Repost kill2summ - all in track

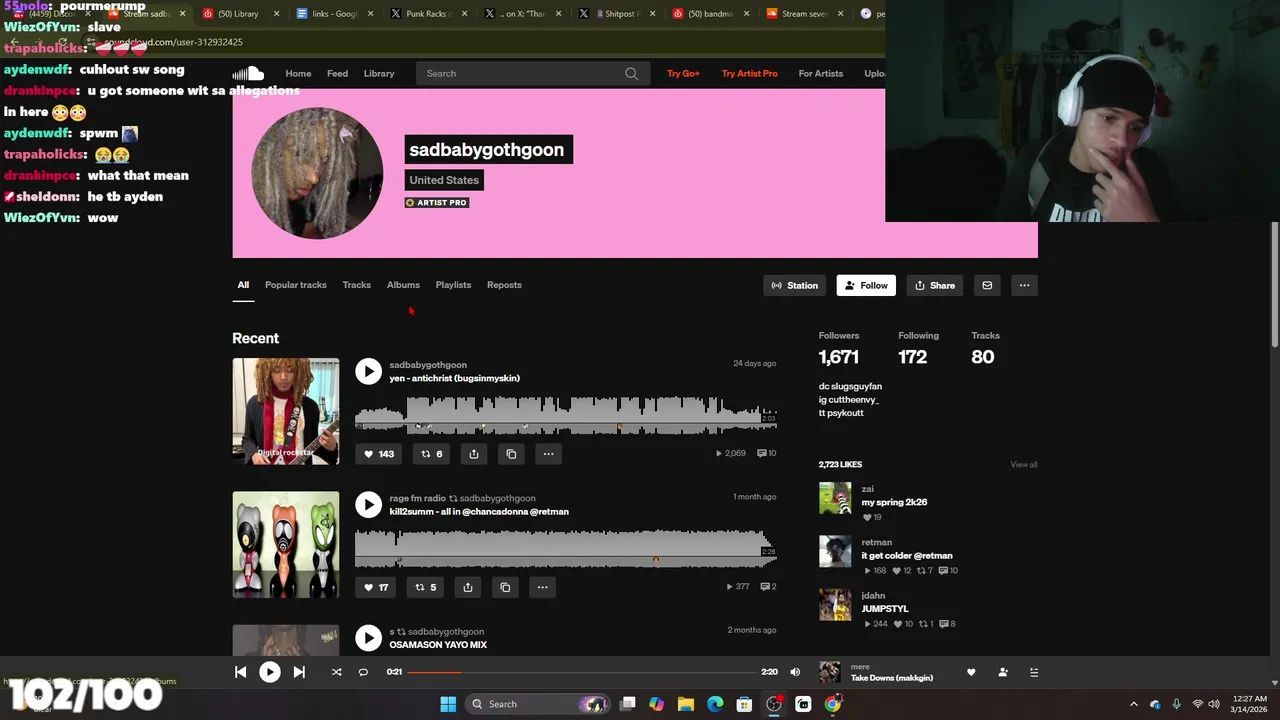(x=425, y=587)
